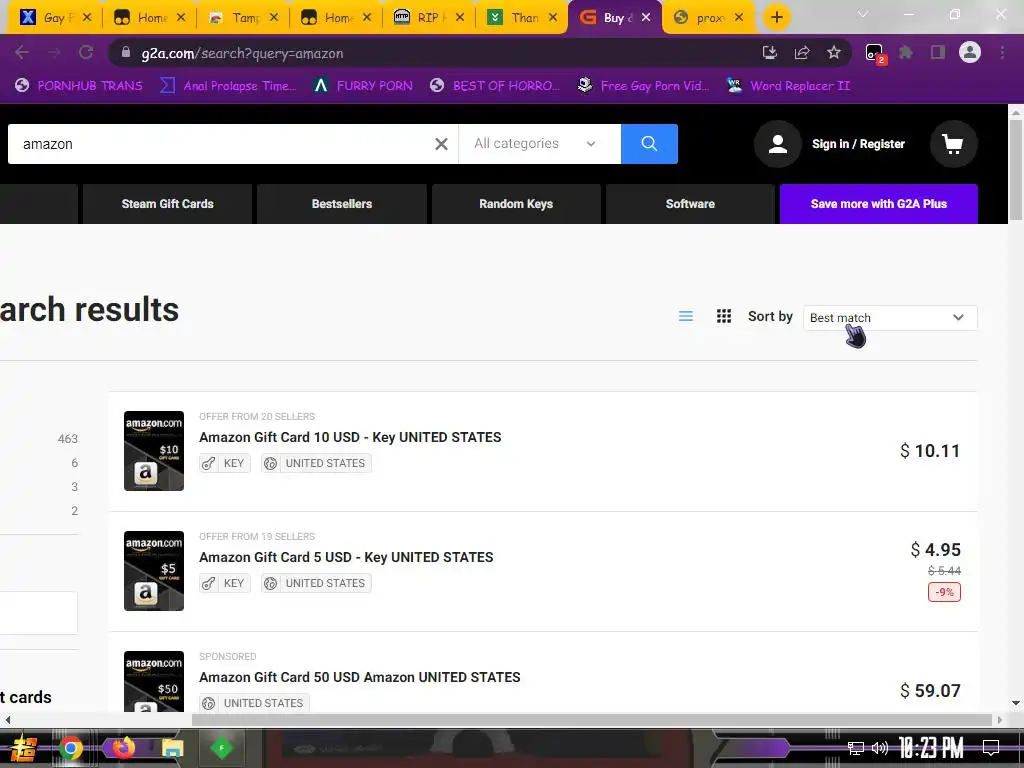
Task: Open the volume control in system tray
Action: click(880, 748)
